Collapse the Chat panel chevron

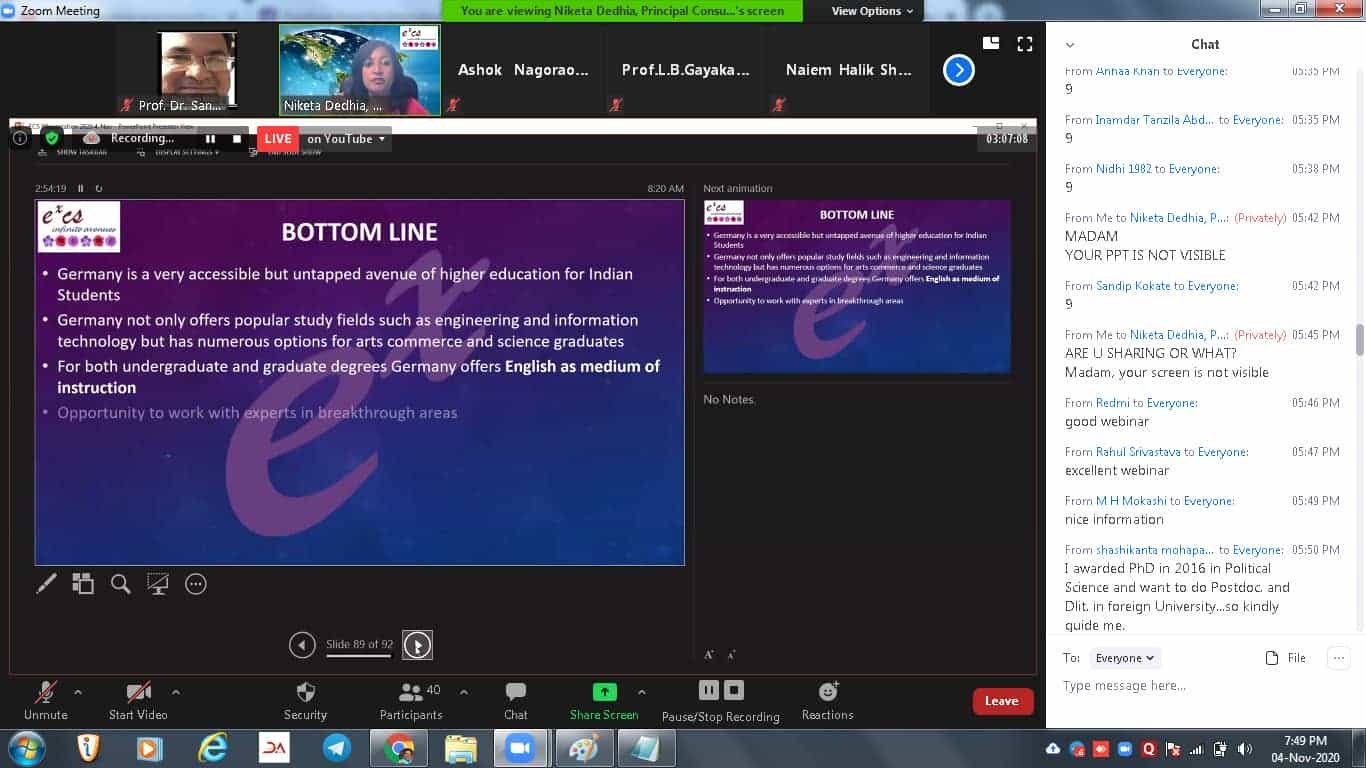[x=1070, y=45]
